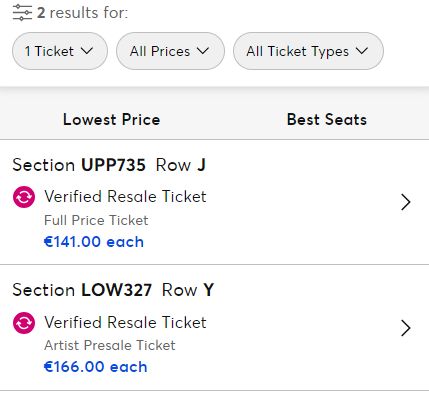
Task: Select Section UPP735 Row J heading
Action: pyautogui.click(x=109, y=165)
